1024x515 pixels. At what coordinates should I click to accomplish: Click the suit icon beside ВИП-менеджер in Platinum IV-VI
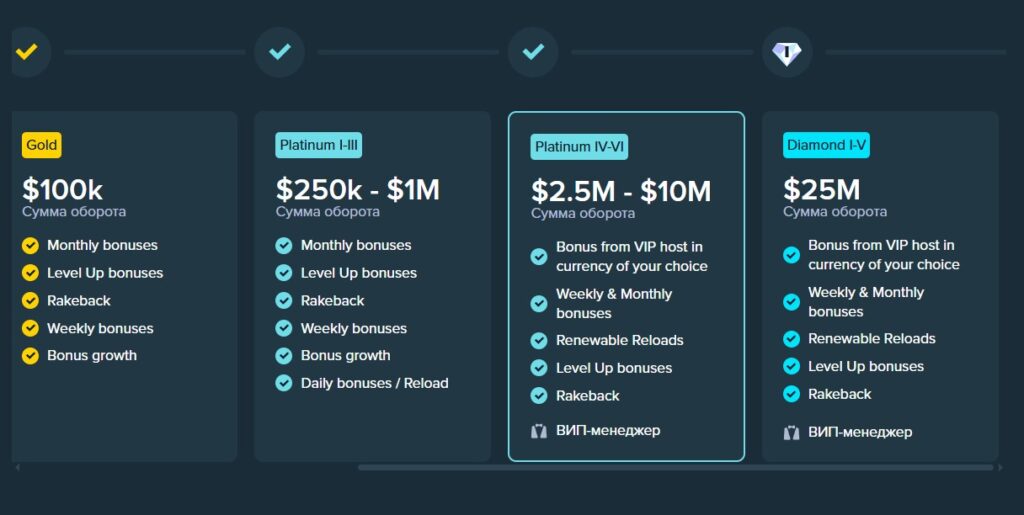point(539,431)
